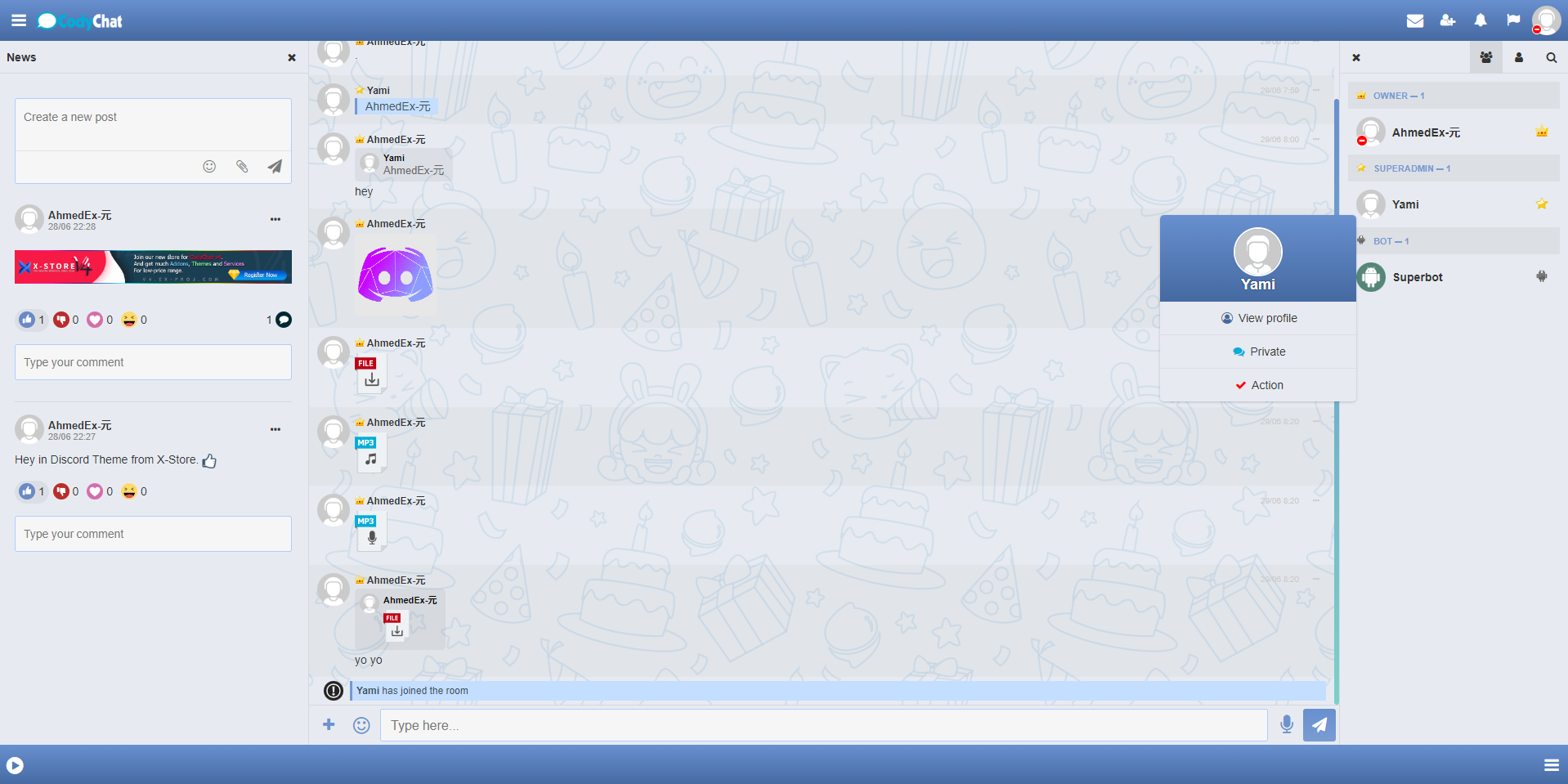The height and width of the screenshot is (784, 1568).
Task: Open the reports flag icon
Action: (1513, 20)
